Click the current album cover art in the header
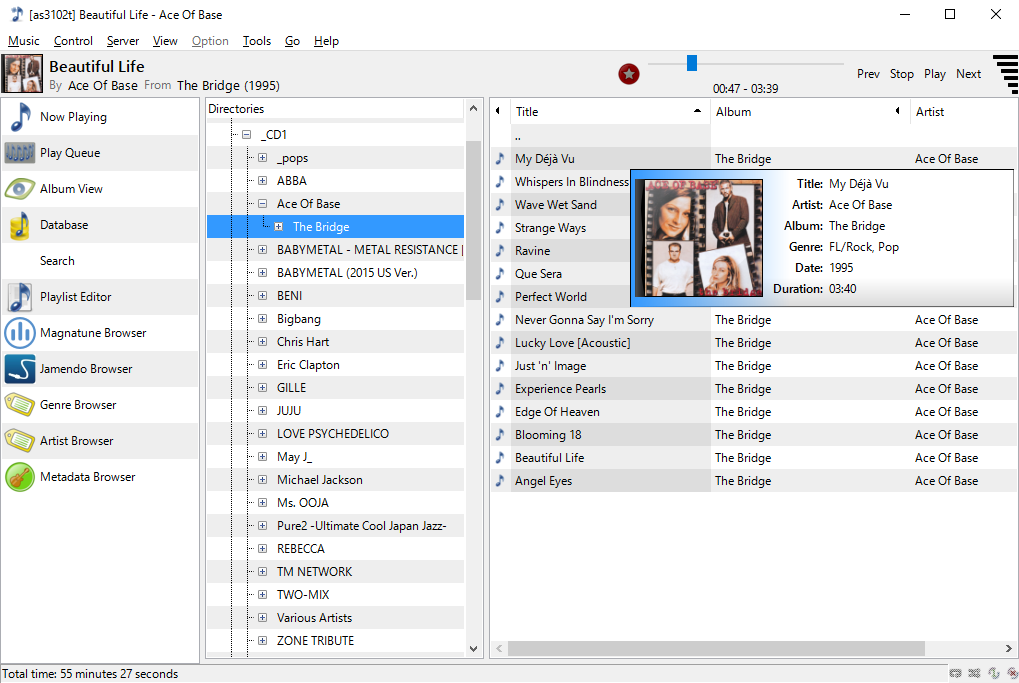Viewport: 1019px width, 683px height. click(22, 73)
